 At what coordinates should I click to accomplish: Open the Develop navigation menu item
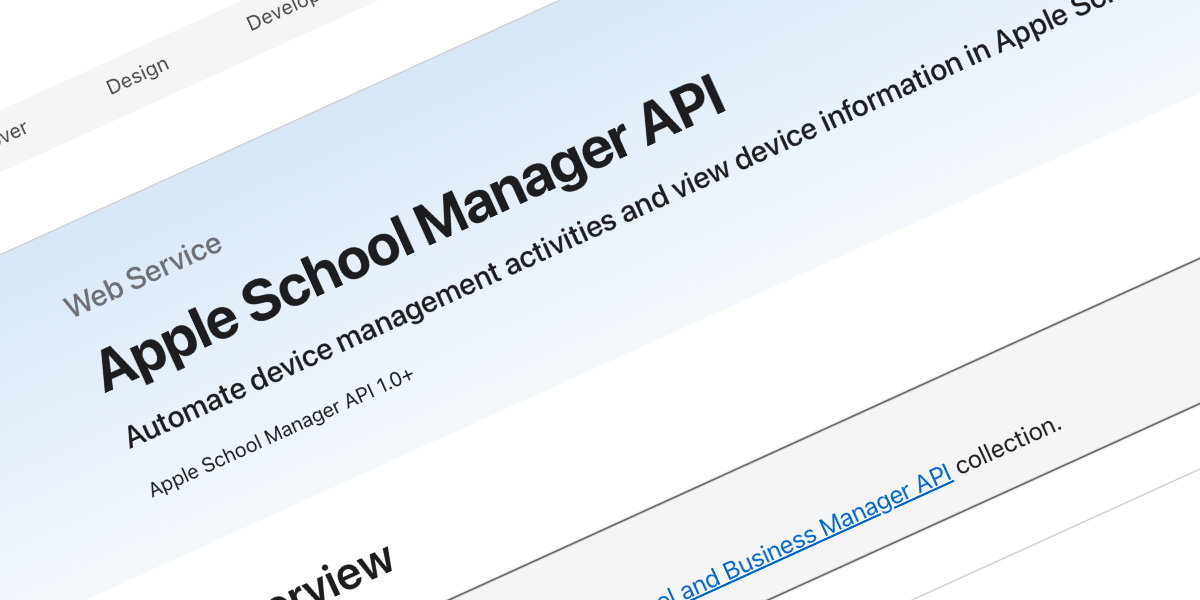point(283,12)
